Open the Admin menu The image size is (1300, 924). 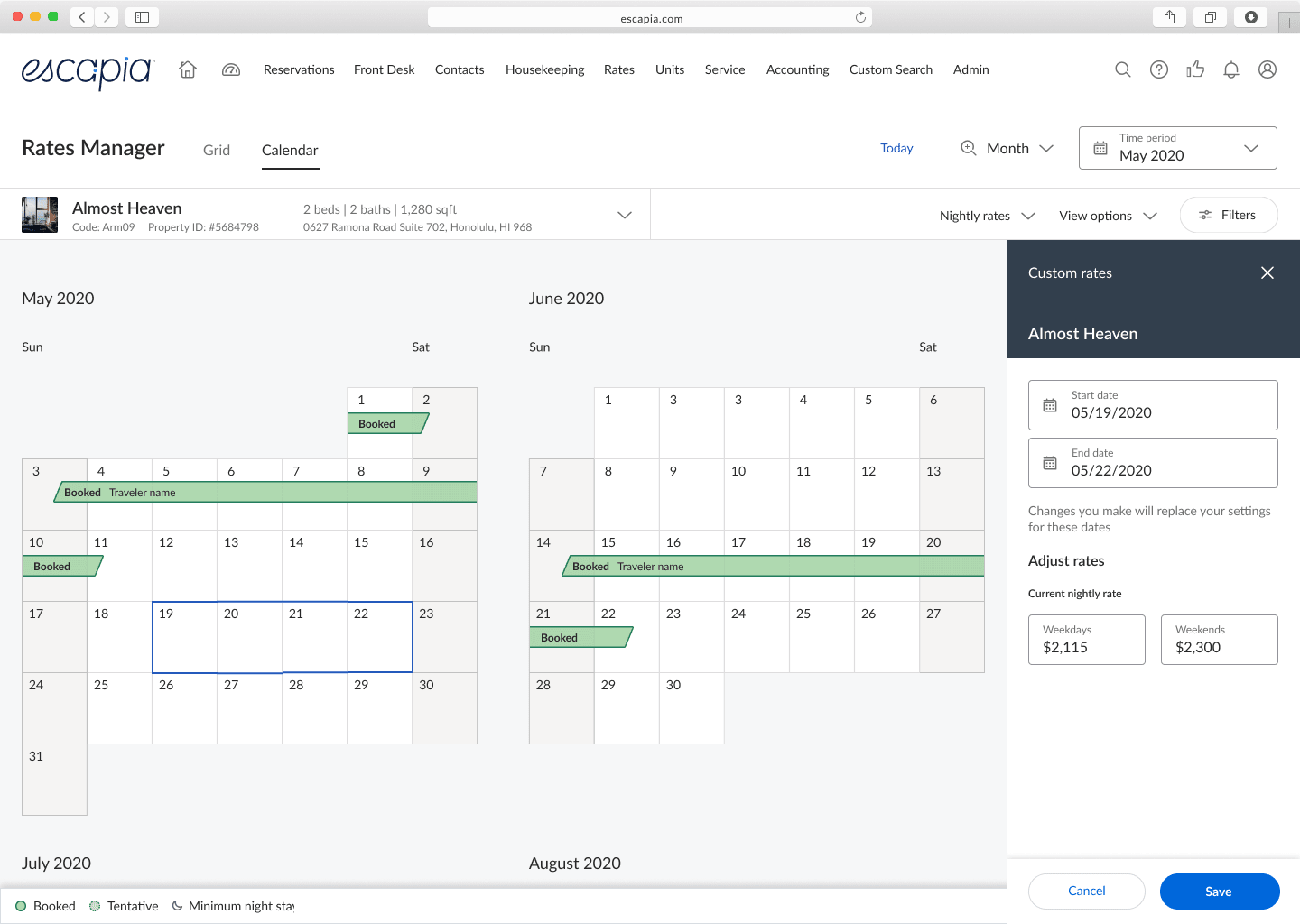(x=971, y=69)
